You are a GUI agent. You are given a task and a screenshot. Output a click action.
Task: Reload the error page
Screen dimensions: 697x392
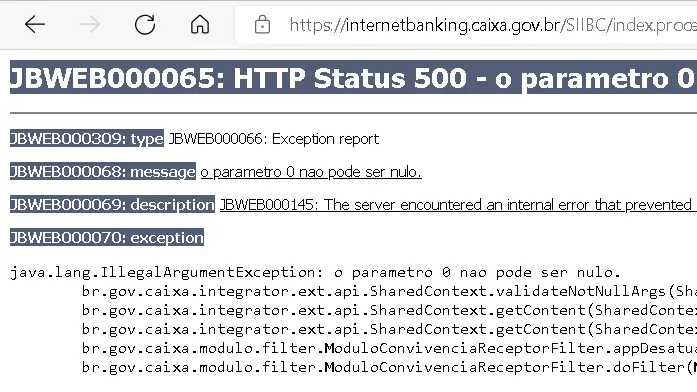[x=145, y=24]
